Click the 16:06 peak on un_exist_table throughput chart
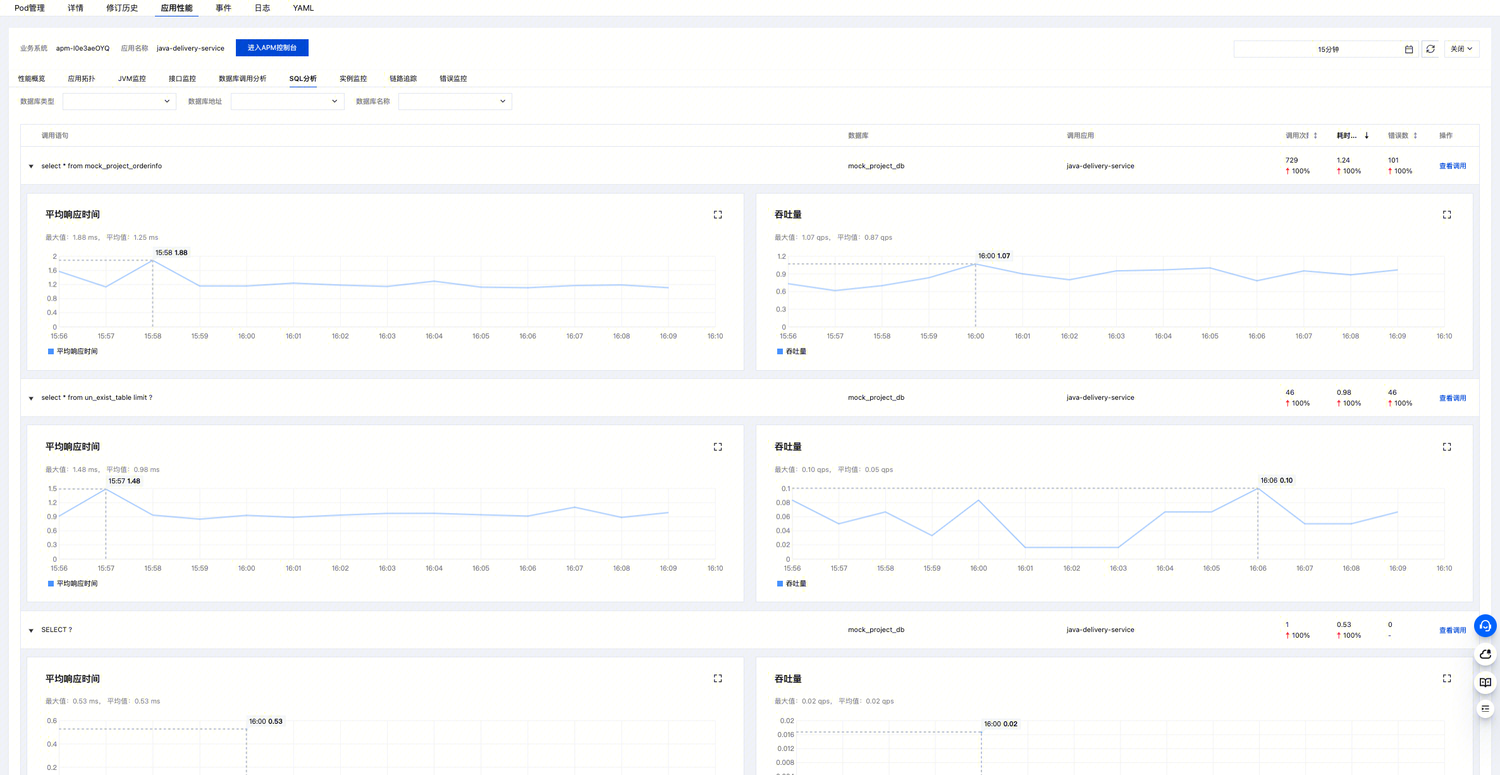Image resolution: width=1500 pixels, height=775 pixels. [1258, 489]
